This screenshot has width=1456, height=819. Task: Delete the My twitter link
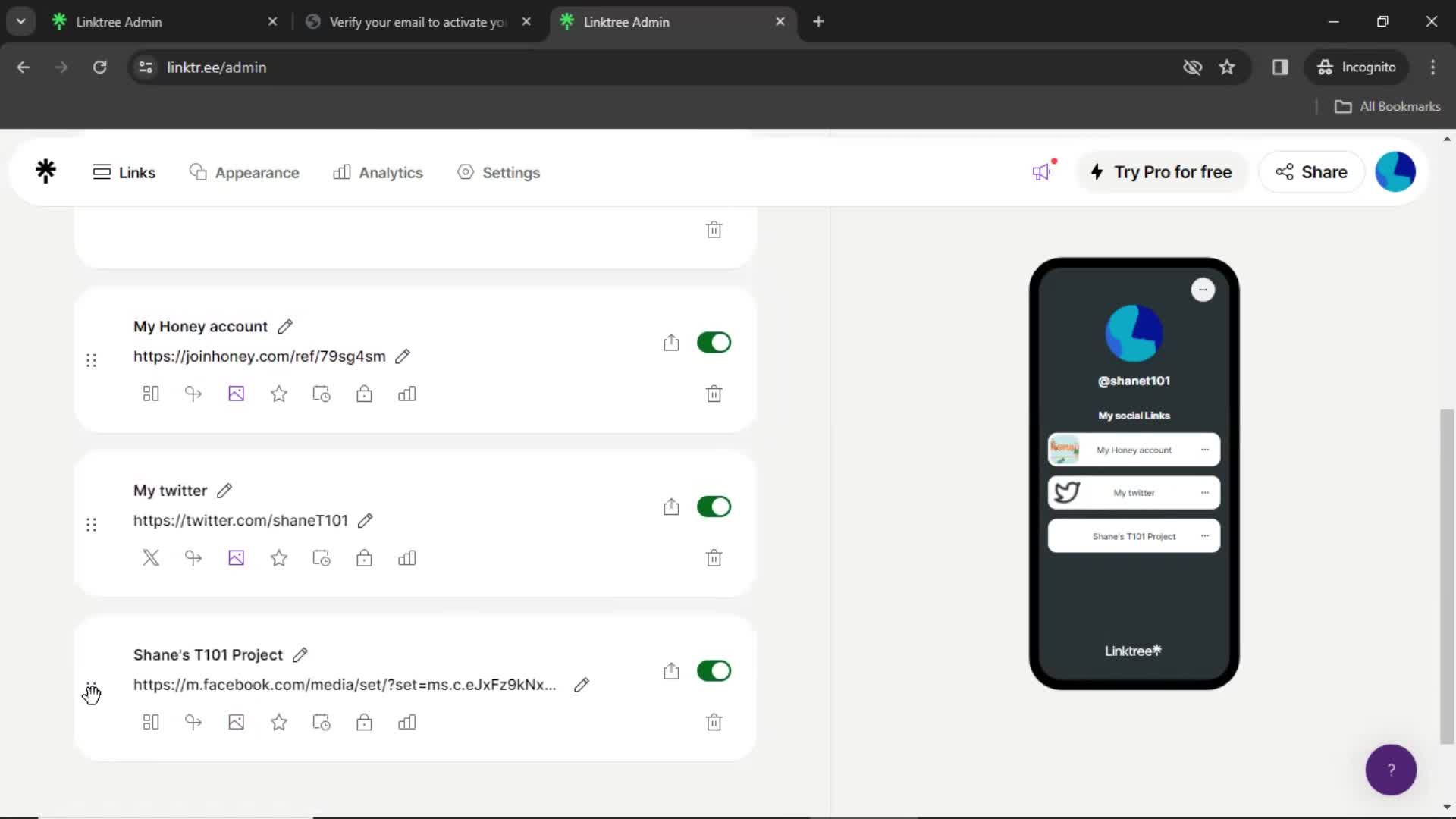click(x=714, y=558)
